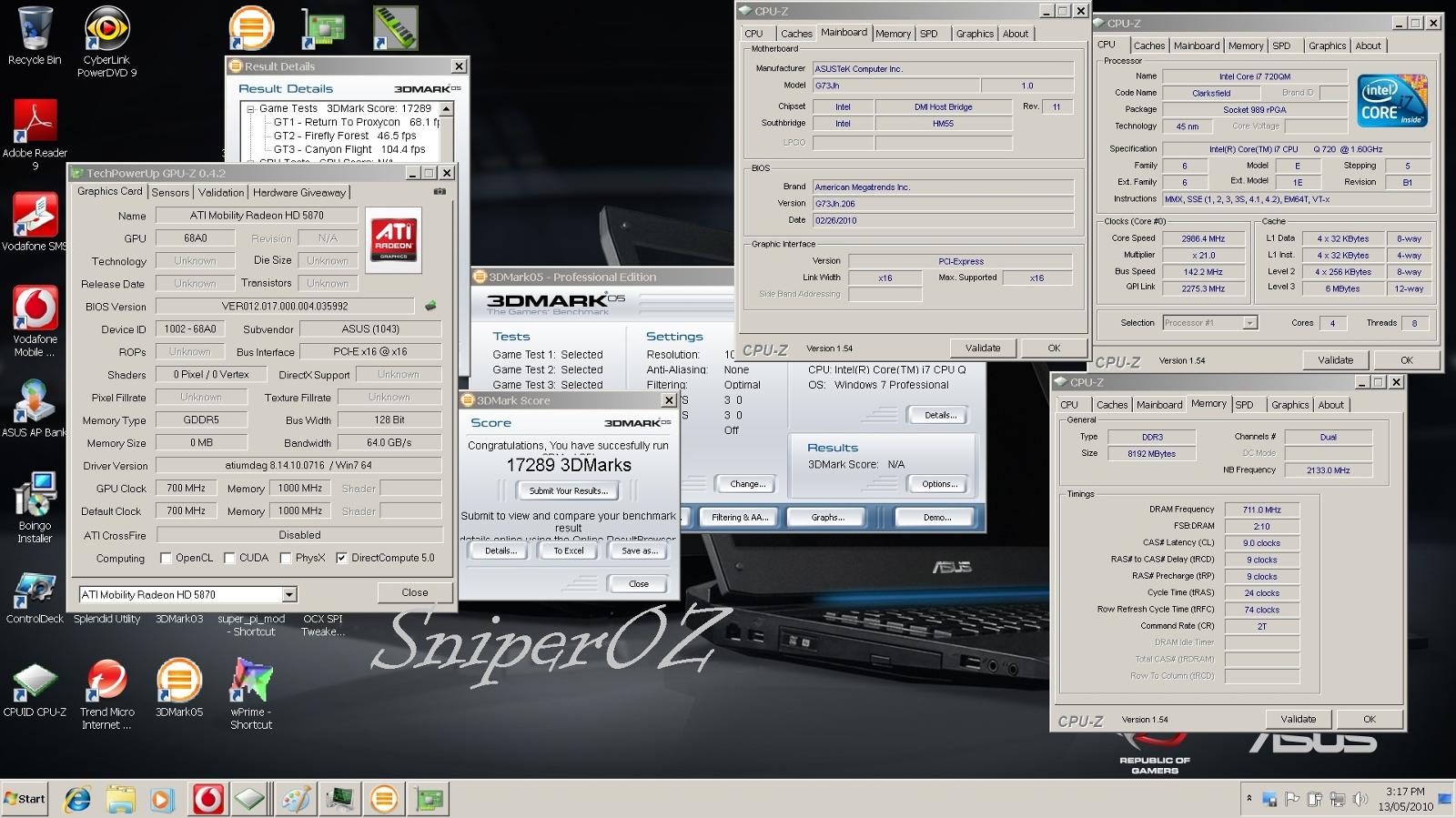Click Close button in GPU-Z
The height and width of the screenshot is (818, 1456).
415,592
